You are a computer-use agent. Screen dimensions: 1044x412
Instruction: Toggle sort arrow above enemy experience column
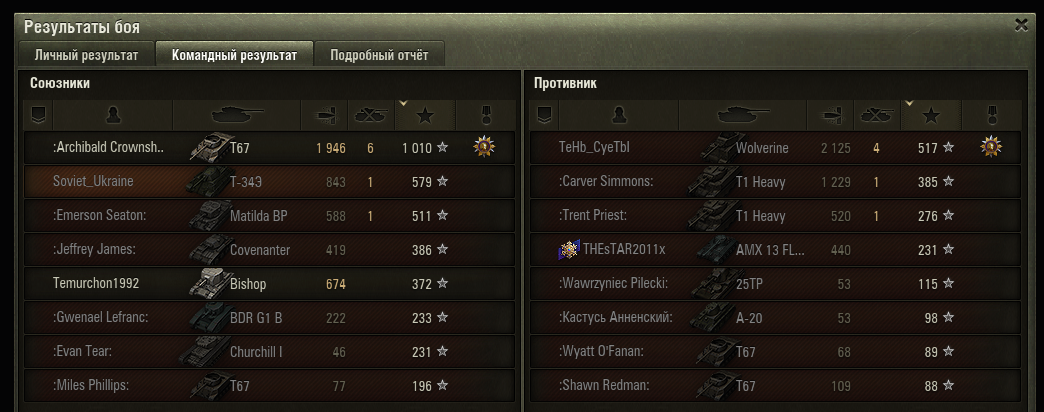point(909,103)
